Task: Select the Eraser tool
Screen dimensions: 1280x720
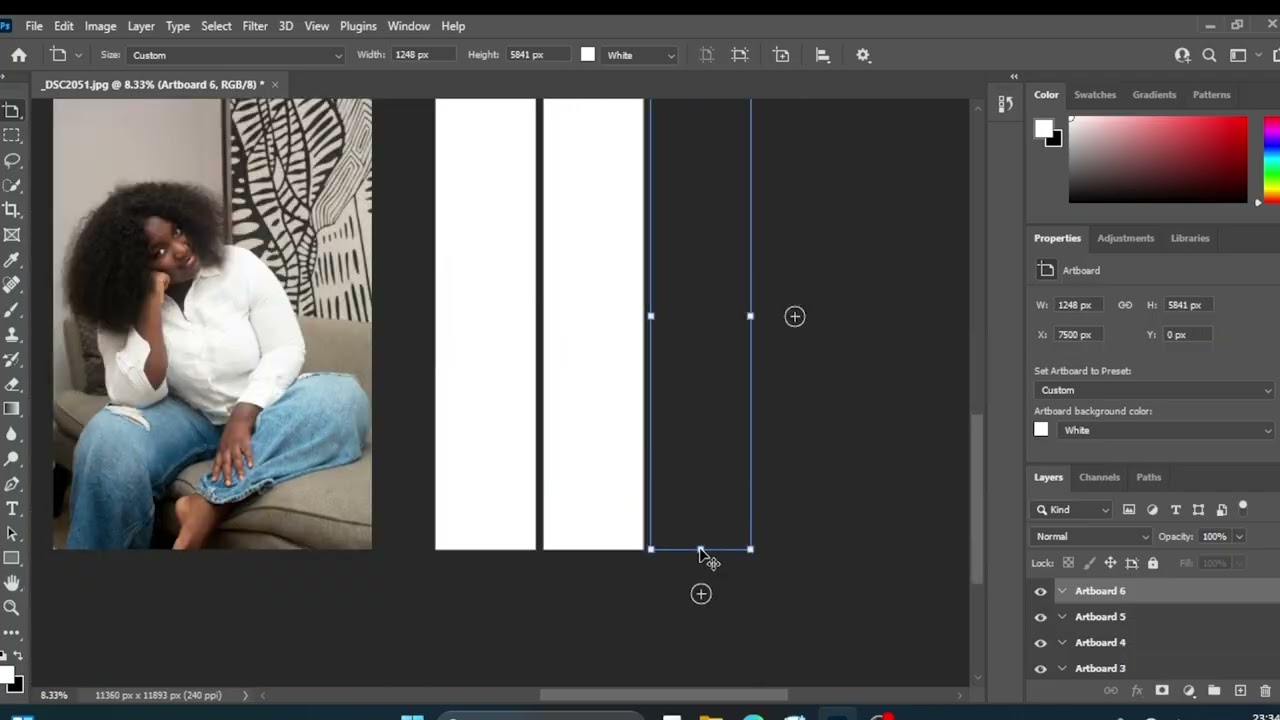Action: (12, 384)
